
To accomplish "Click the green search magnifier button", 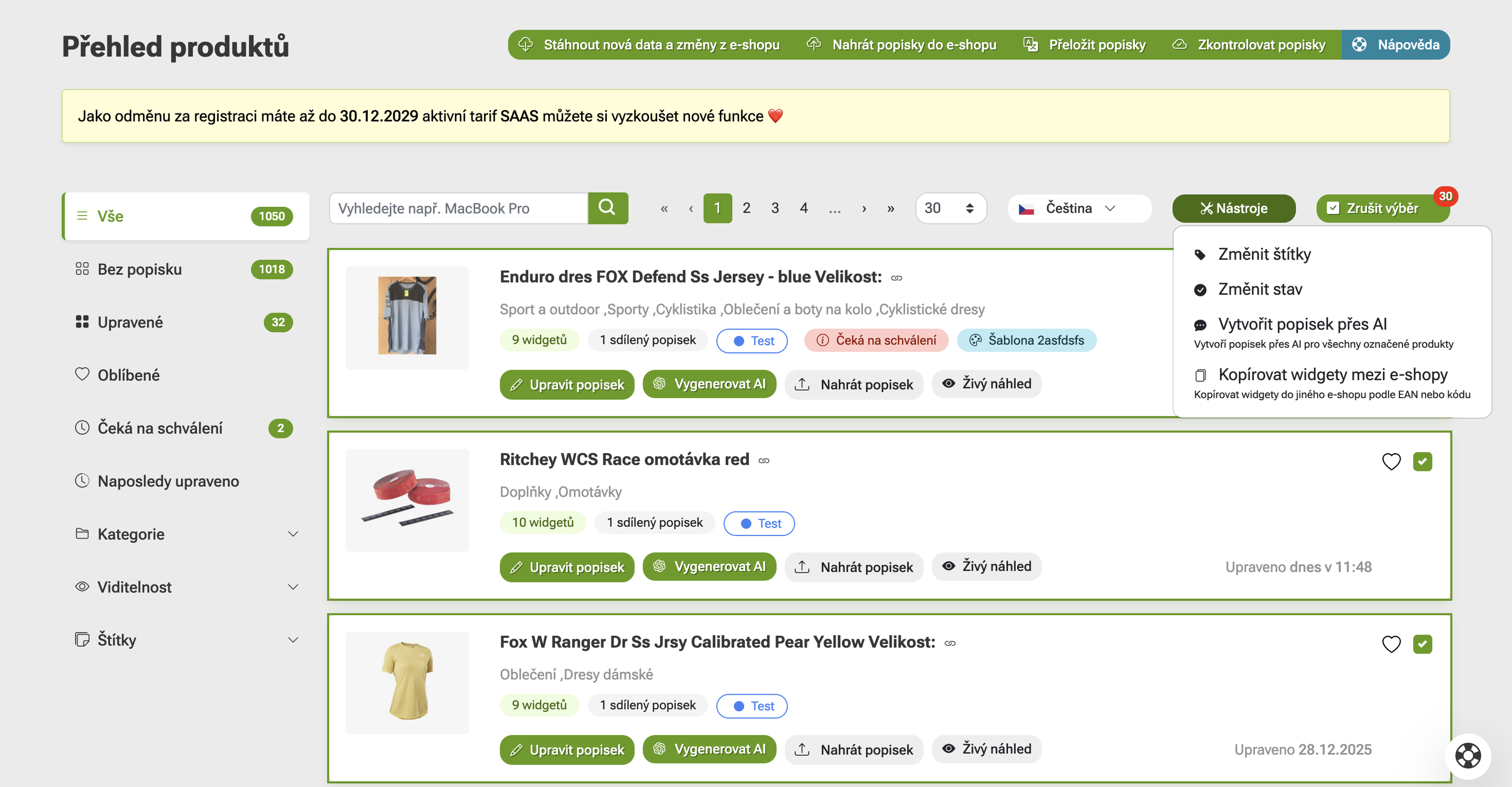I will coord(607,208).
